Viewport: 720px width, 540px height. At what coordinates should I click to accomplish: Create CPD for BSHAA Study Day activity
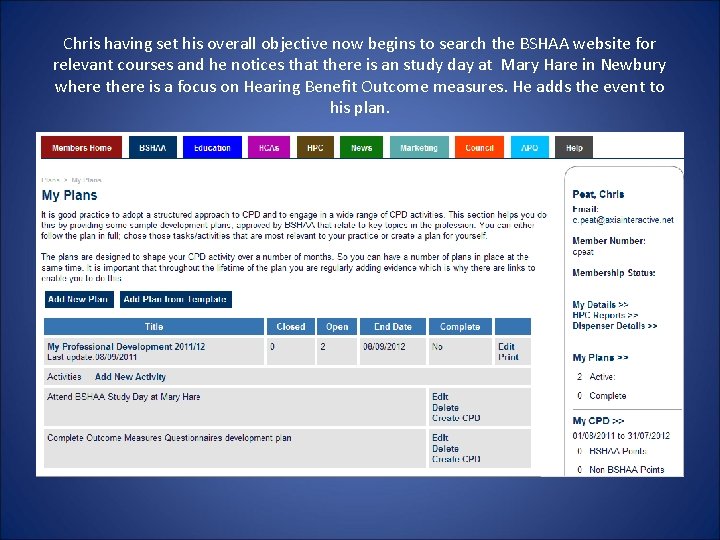click(x=456, y=418)
